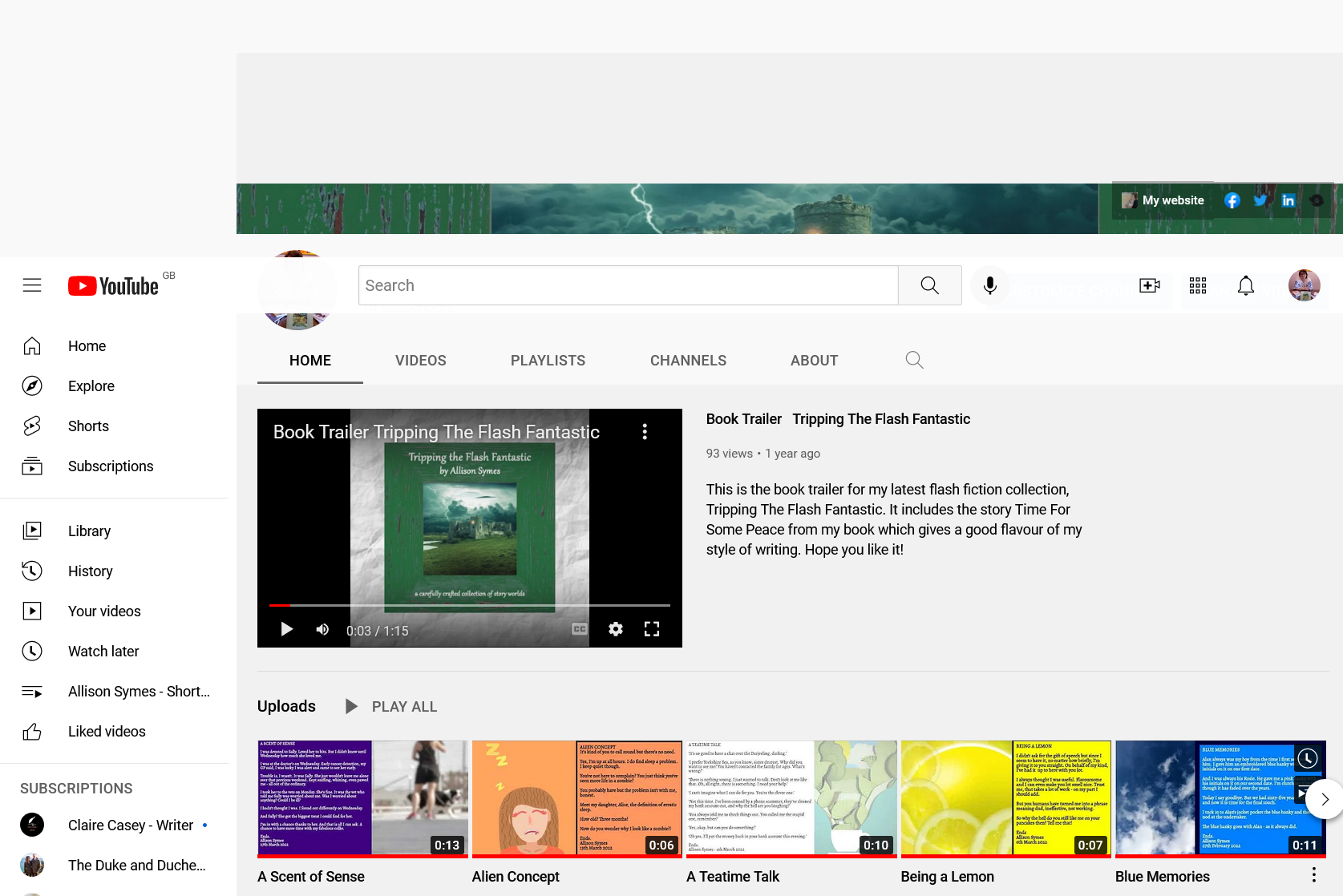Seek using the video progress bar
1343x896 pixels.
click(x=470, y=605)
